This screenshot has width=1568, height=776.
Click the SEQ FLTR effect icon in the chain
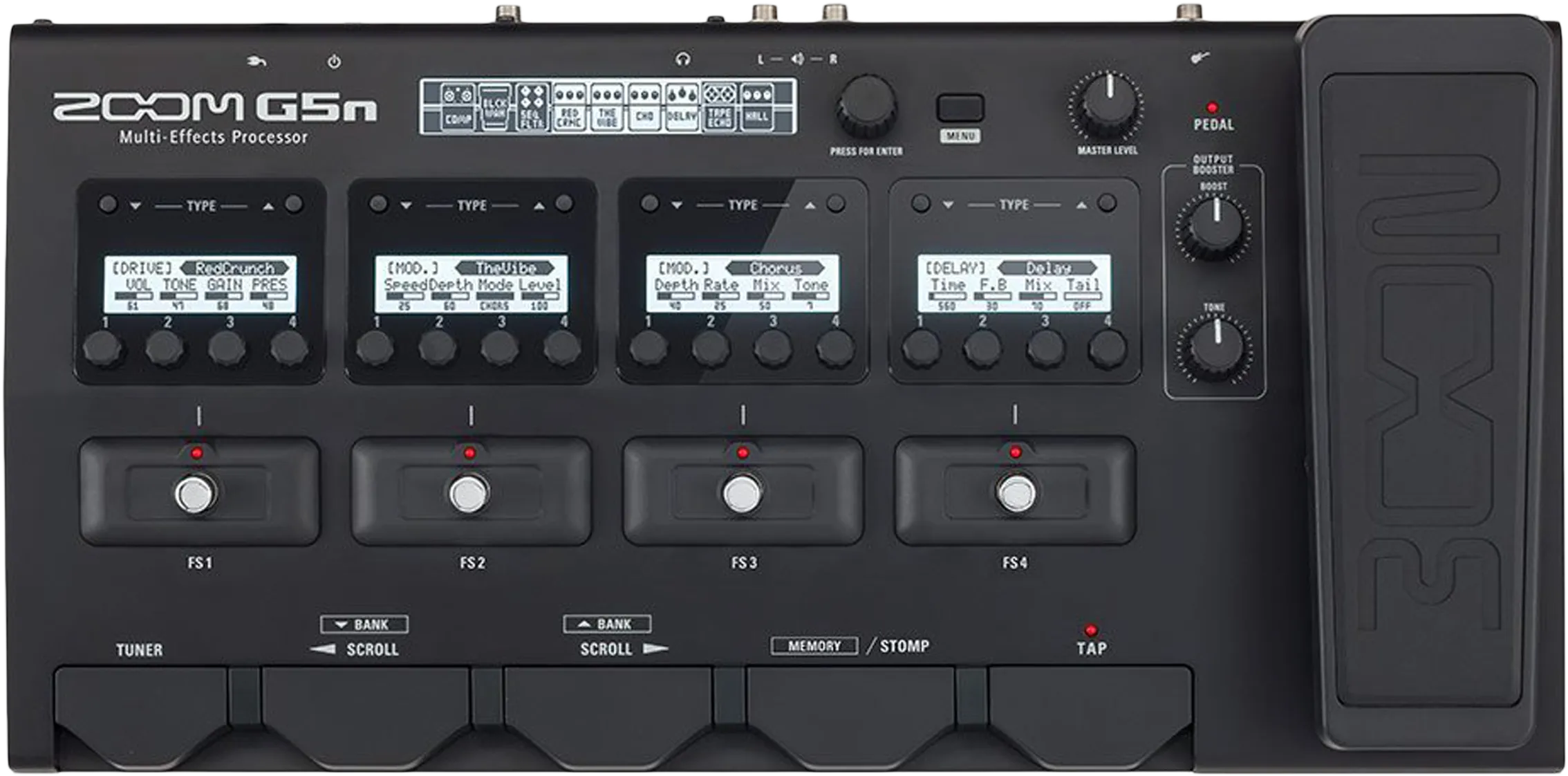click(532, 107)
